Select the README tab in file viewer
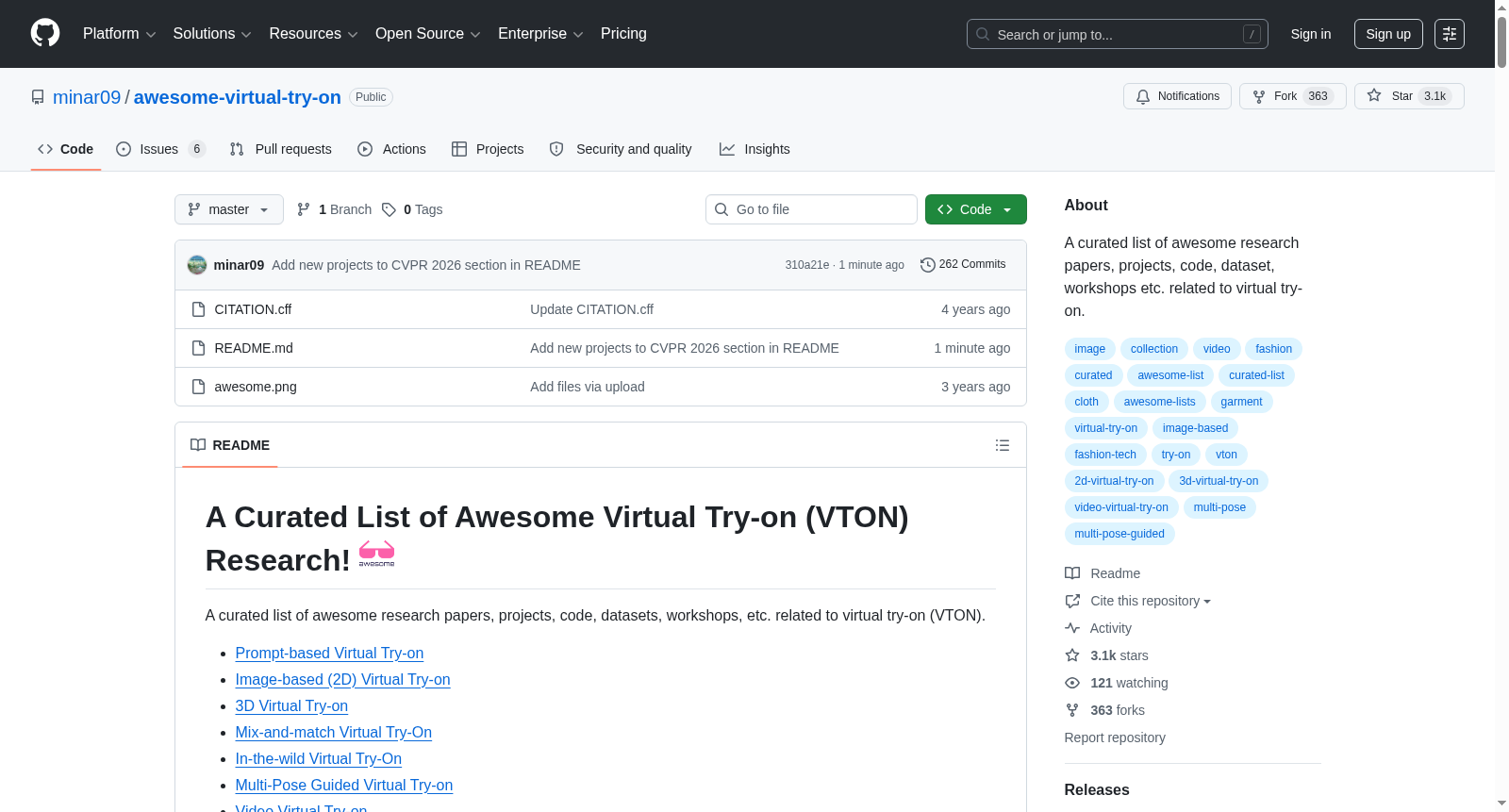Screen dimensions: 1509x812 tap(230, 445)
